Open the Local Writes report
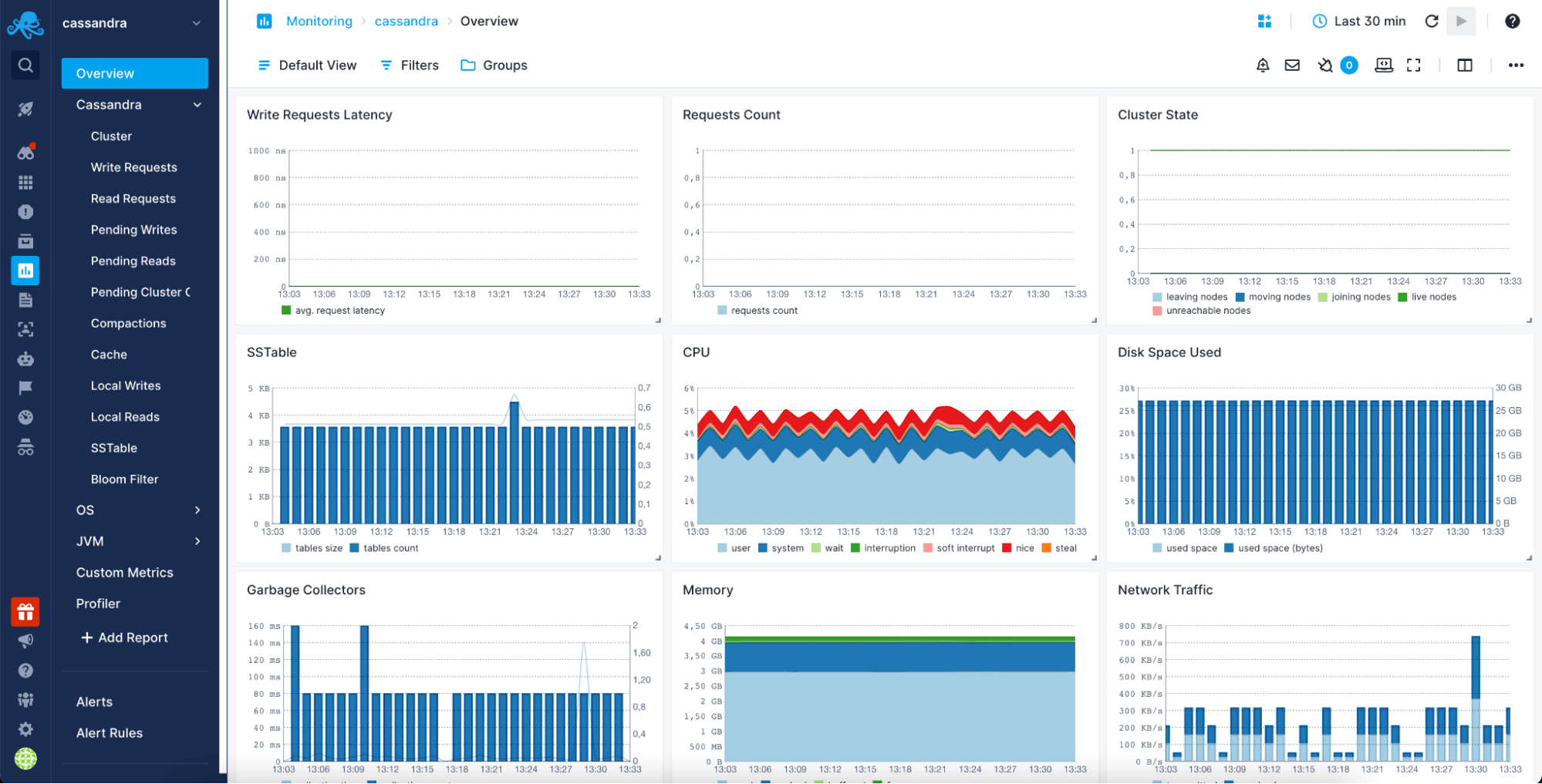The width and height of the screenshot is (1542, 784). tap(126, 386)
